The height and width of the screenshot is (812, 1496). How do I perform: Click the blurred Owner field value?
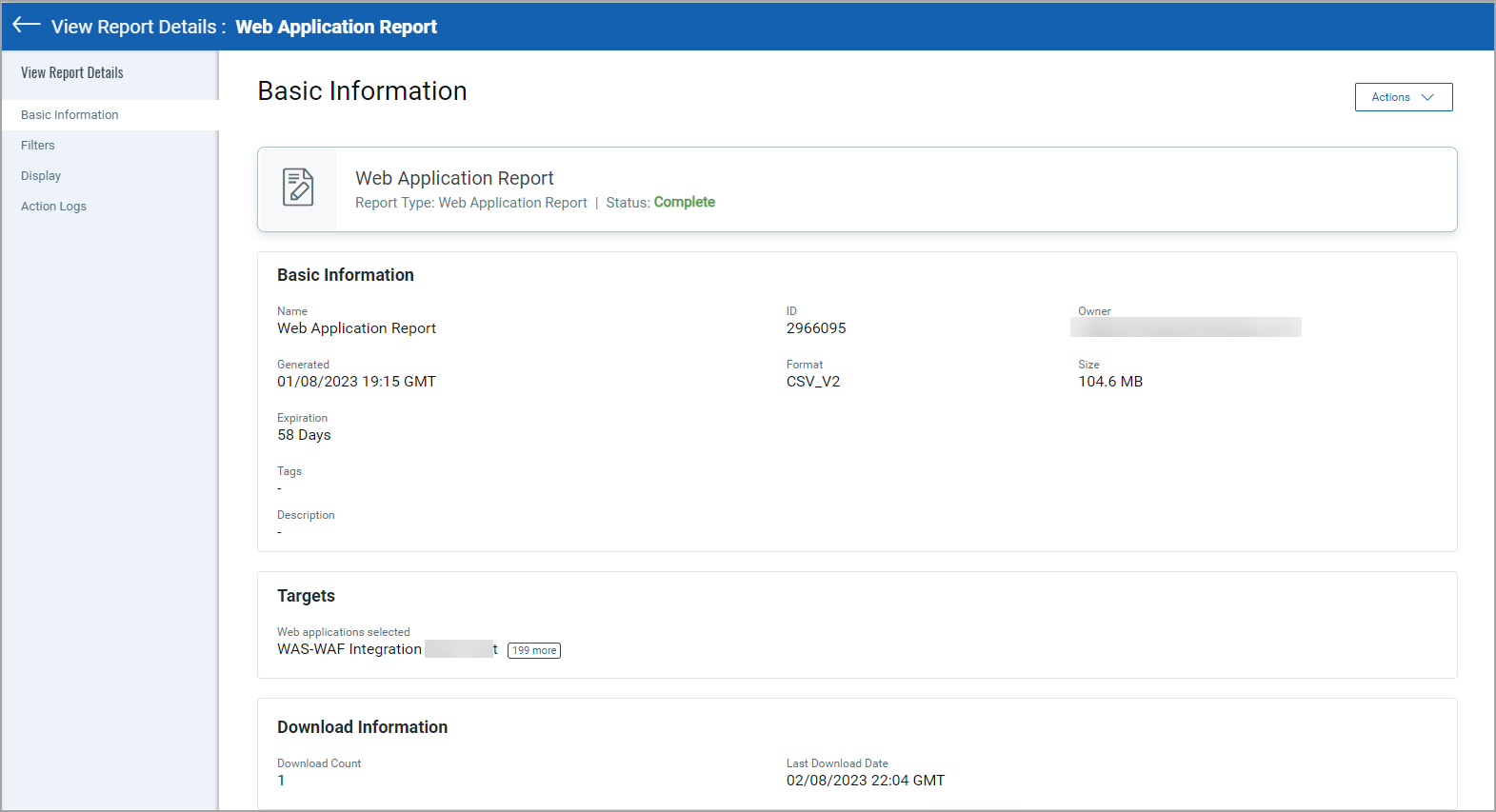1186,327
